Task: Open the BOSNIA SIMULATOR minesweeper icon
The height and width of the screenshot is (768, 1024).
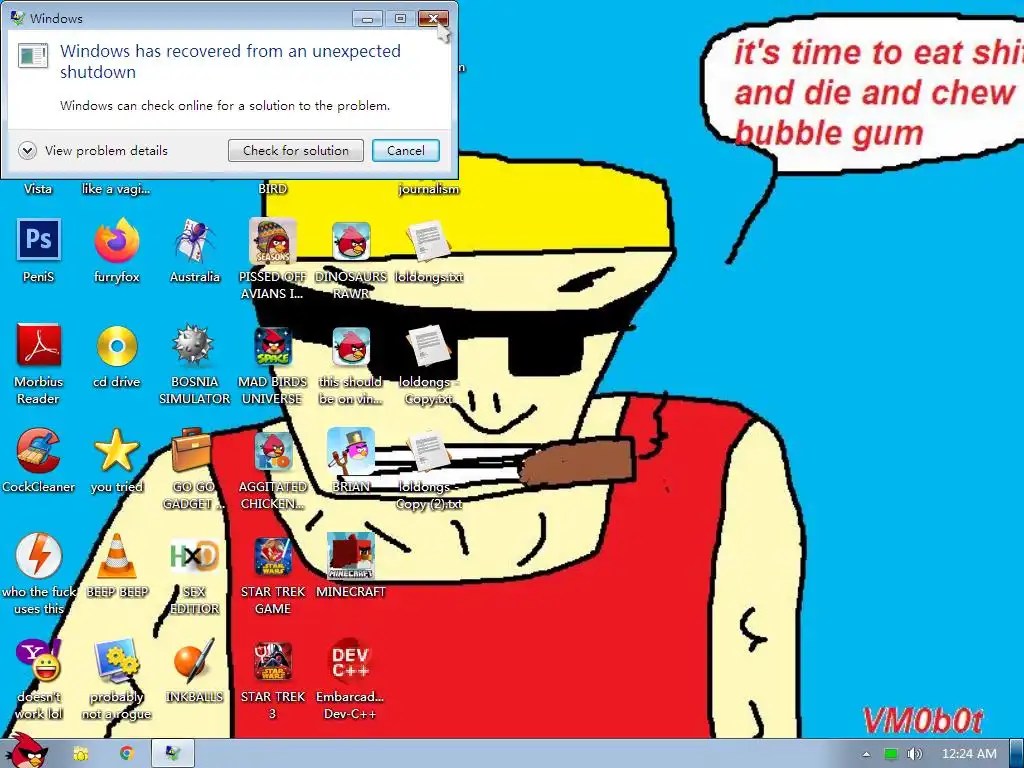Action: click(x=195, y=345)
